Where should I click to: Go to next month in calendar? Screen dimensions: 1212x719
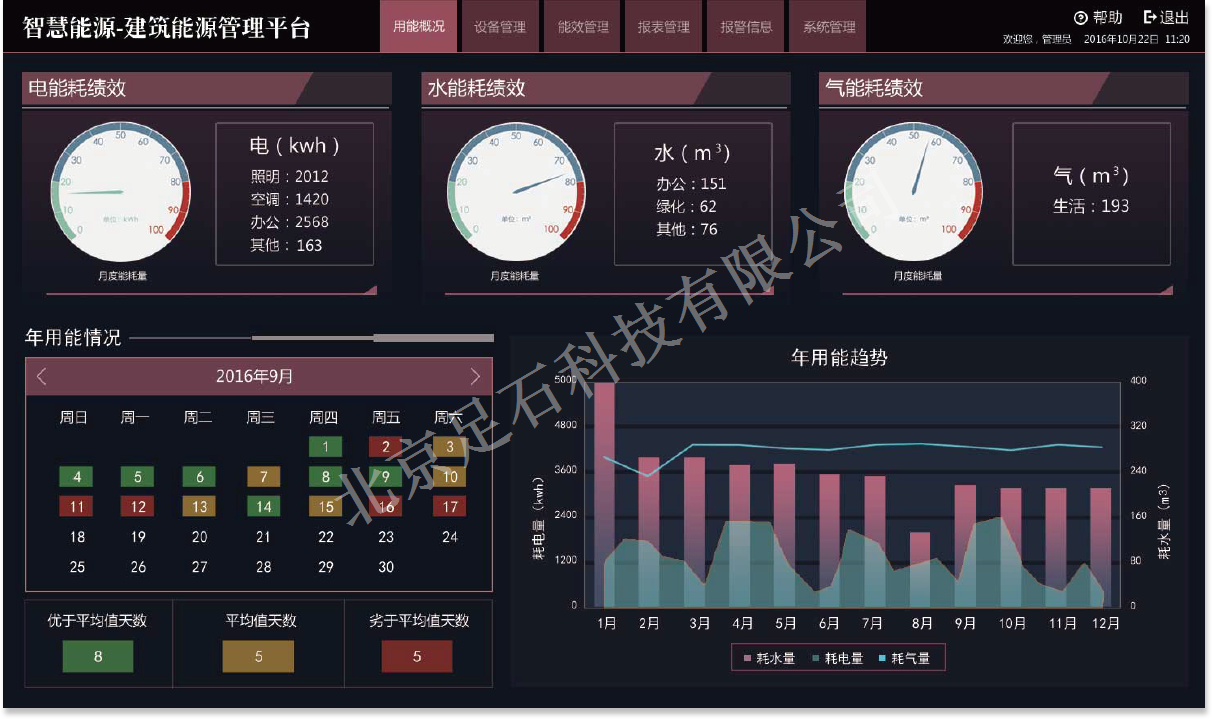click(475, 377)
